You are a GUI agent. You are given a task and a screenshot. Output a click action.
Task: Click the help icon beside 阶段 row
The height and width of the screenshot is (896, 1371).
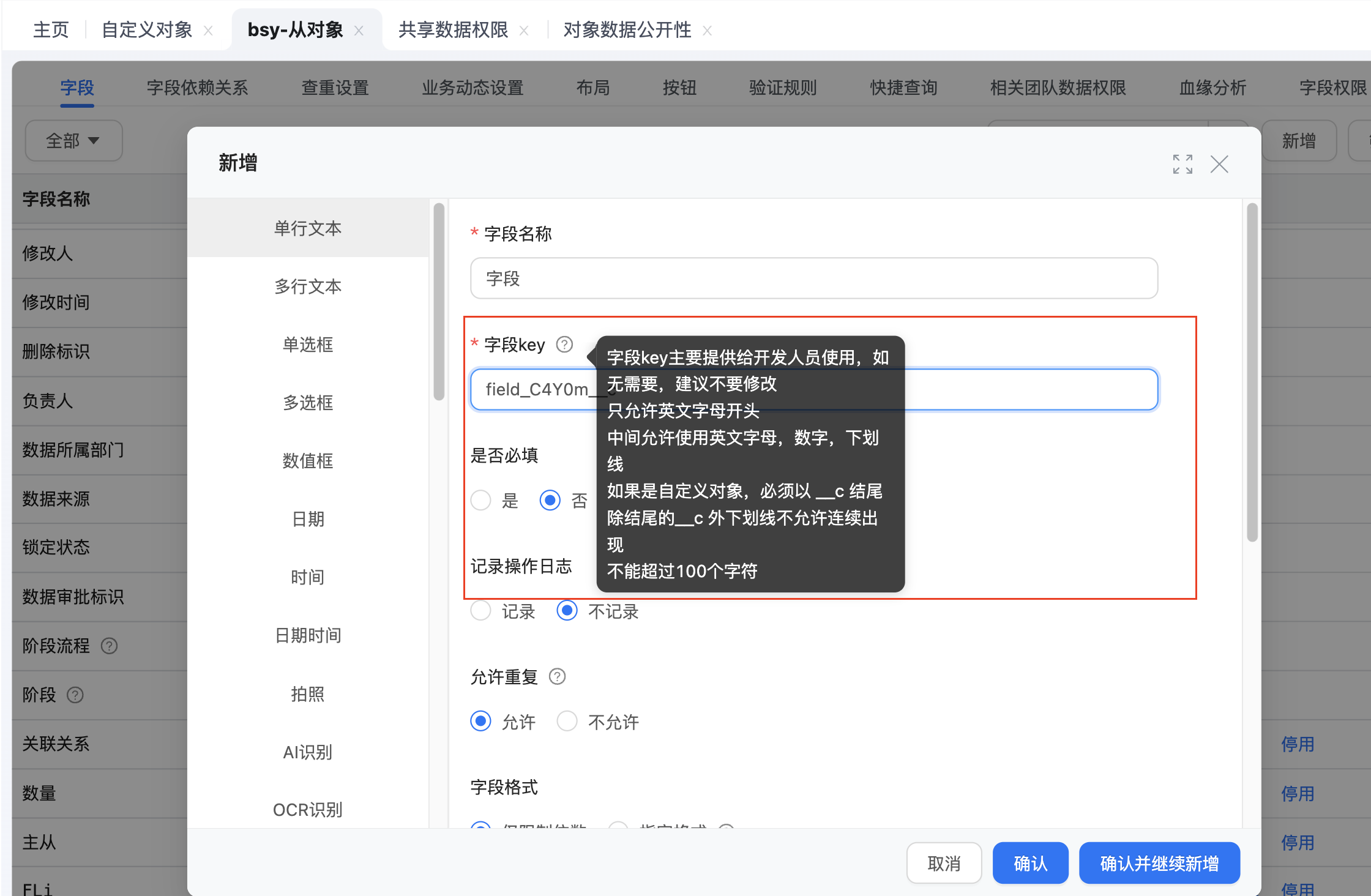pos(75,695)
